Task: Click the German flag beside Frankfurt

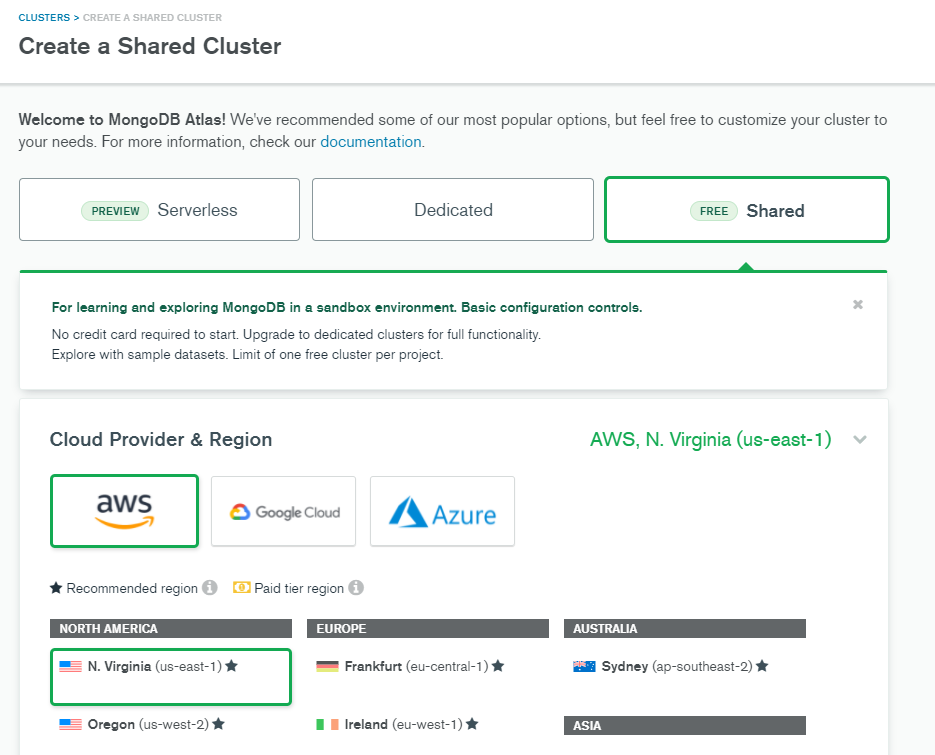Action: coord(327,666)
